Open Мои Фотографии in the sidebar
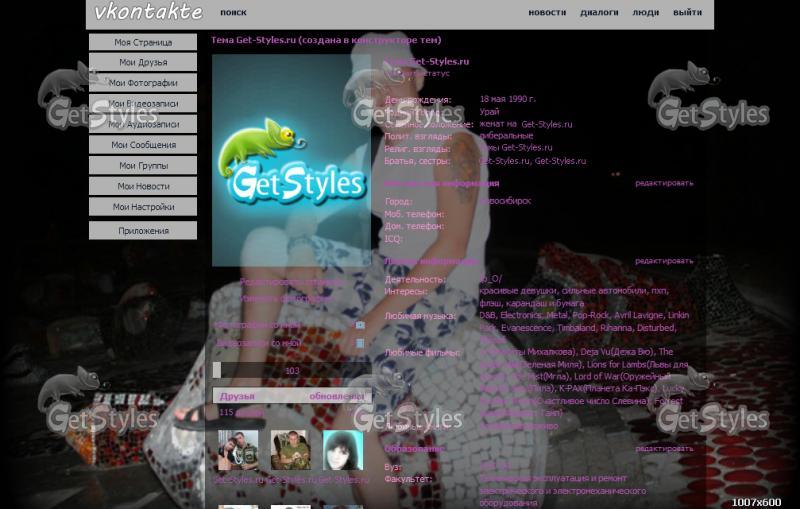The height and width of the screenshot is (509, 800). pyautogui.click(x=143, y=83)
